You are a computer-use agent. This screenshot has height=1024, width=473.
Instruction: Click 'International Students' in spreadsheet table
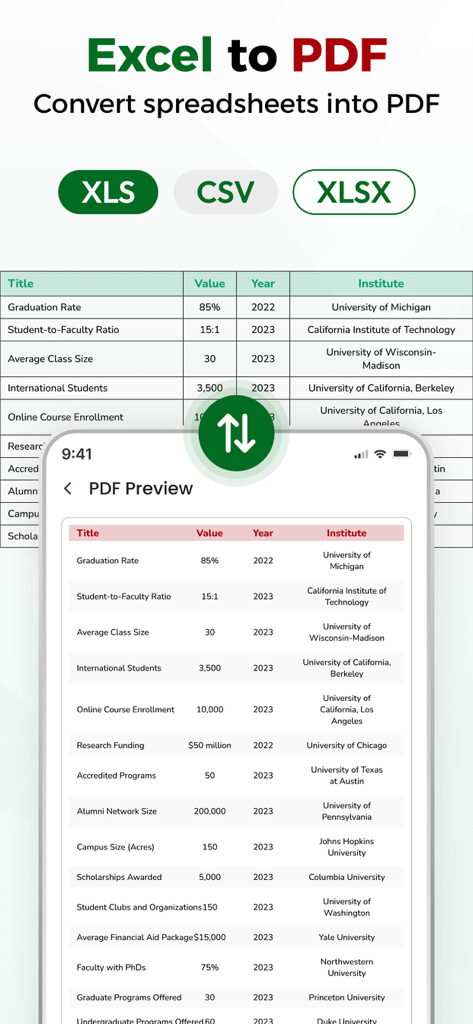click(57, 388)
